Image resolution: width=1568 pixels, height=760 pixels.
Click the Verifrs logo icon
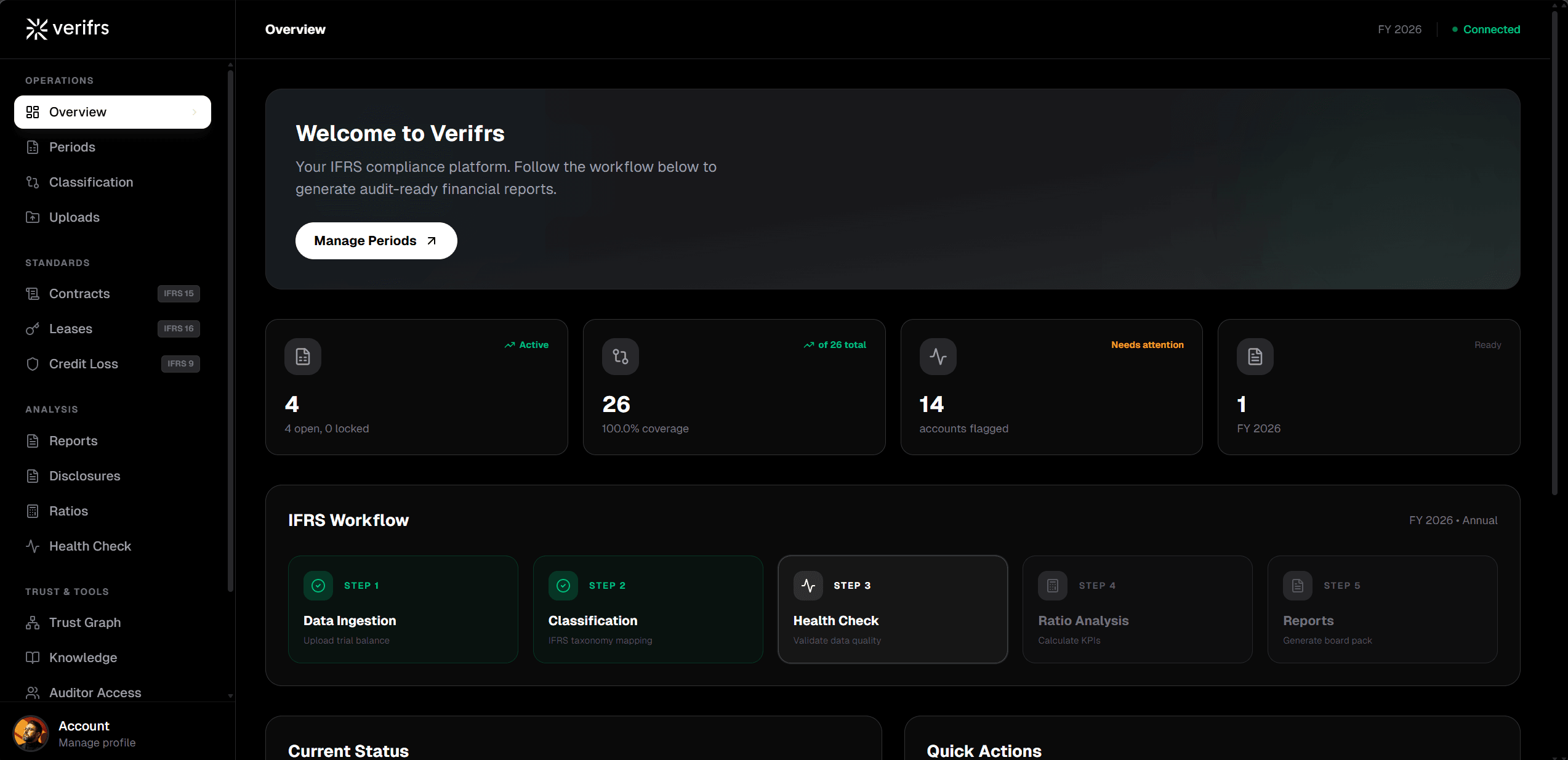[x=36, y=28]
